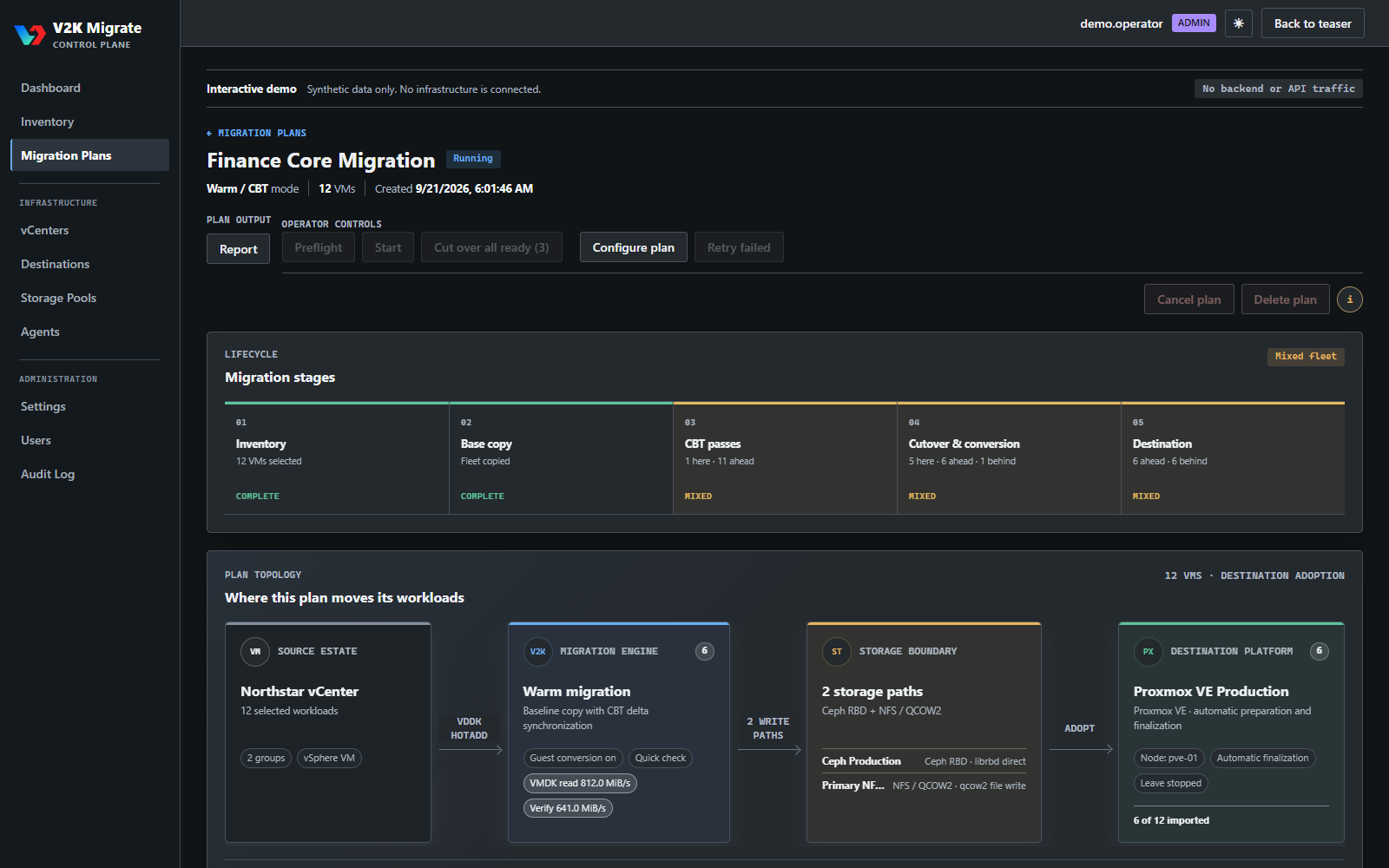
Task: Click the Ceph Production storage row
Action: click(x=924, y=761)
